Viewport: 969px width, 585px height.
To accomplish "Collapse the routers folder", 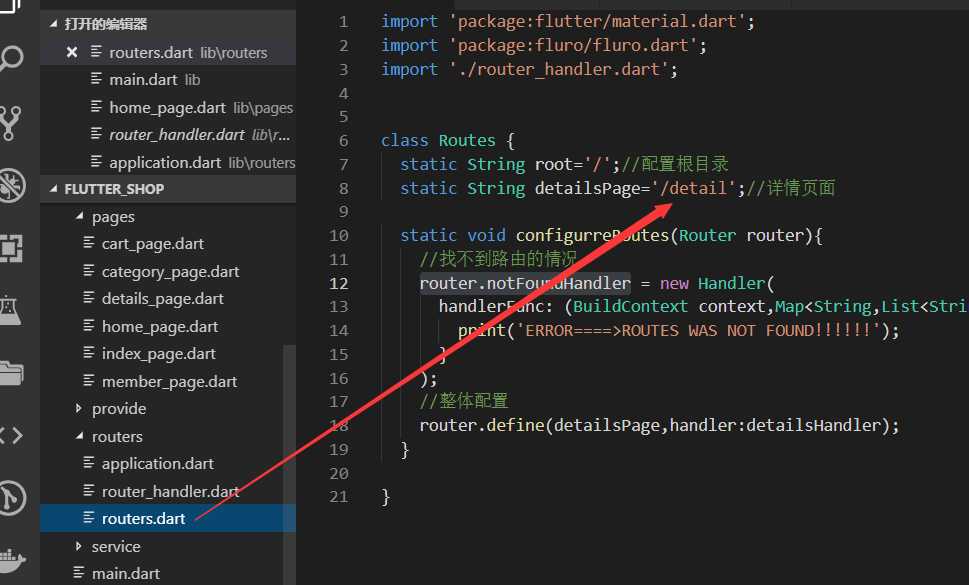I will click(79, 436).
